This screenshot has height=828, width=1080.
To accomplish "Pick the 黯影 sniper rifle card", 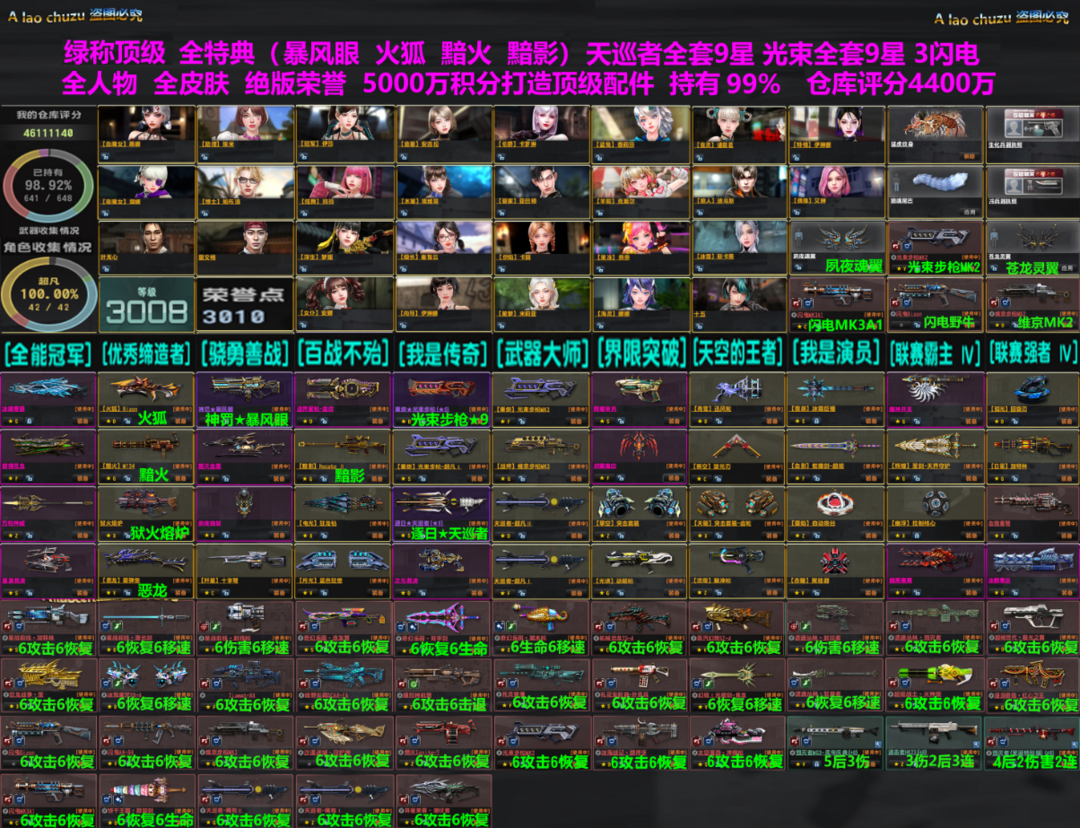I will click(x=343, y=458).
